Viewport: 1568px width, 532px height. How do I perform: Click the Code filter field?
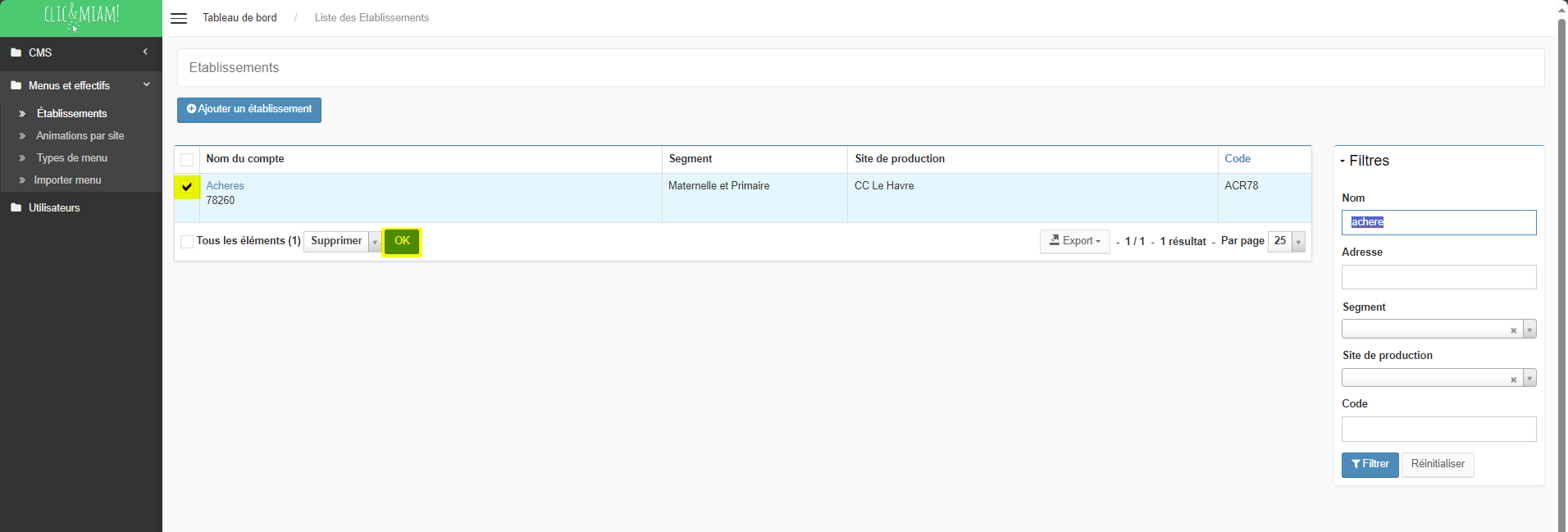[1438, 429]
